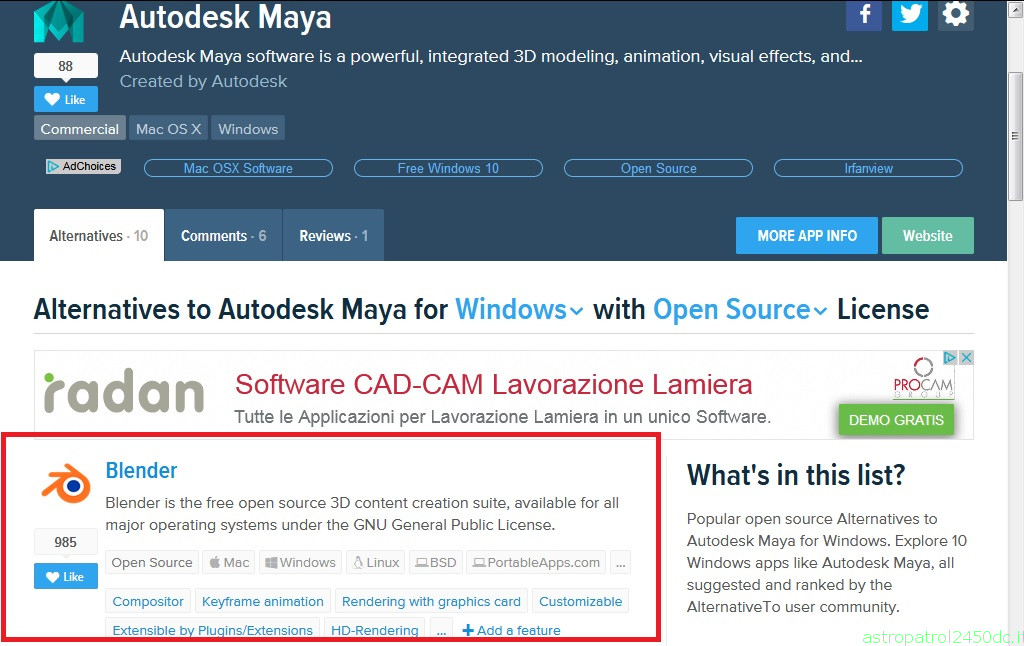The height and width of the screenshot is (646, 1024).
Task: Click the Commercial license tag
Action: pyautogui.click(x=80, y=129)
